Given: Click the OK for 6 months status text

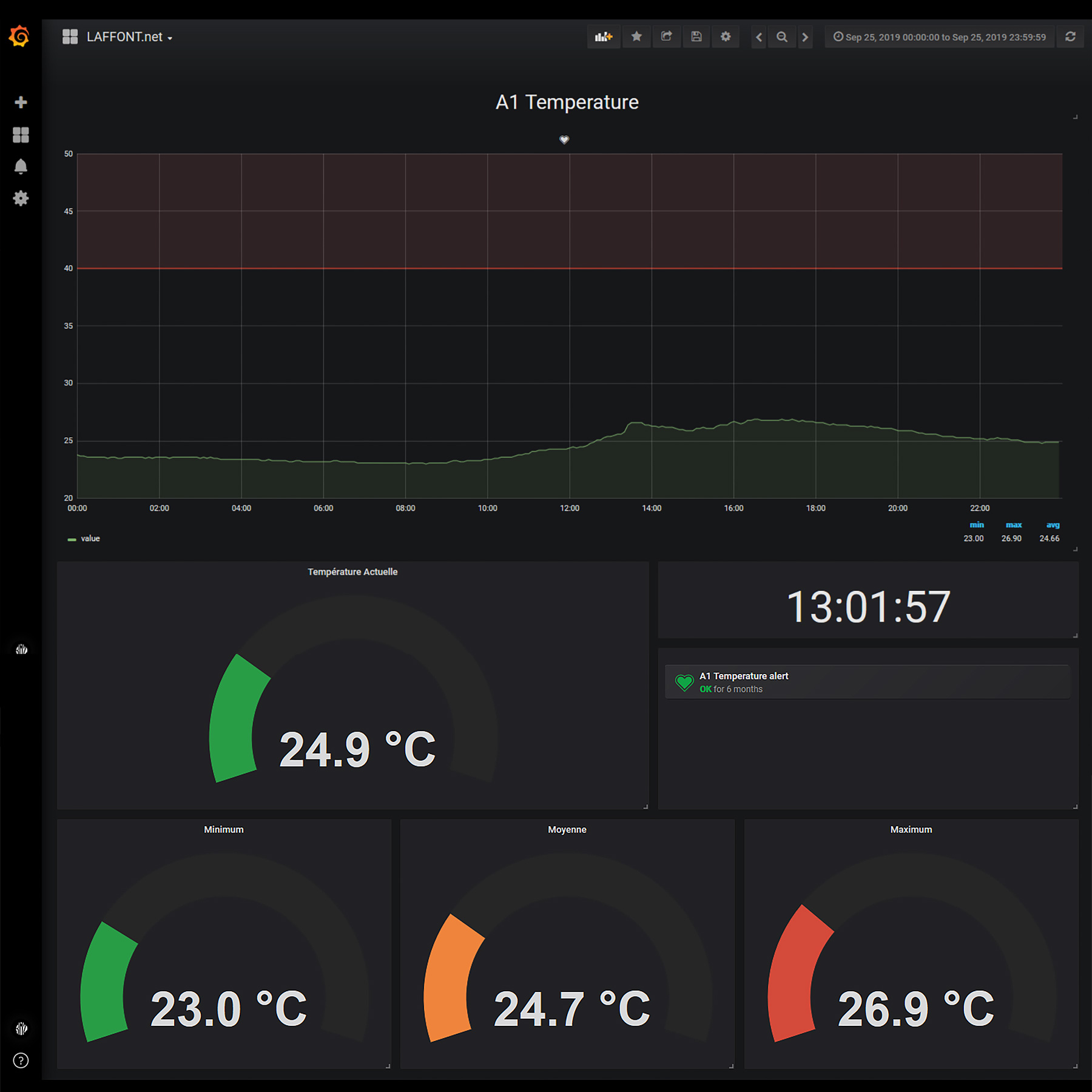Looking at the screenshot, I should 731,689.
